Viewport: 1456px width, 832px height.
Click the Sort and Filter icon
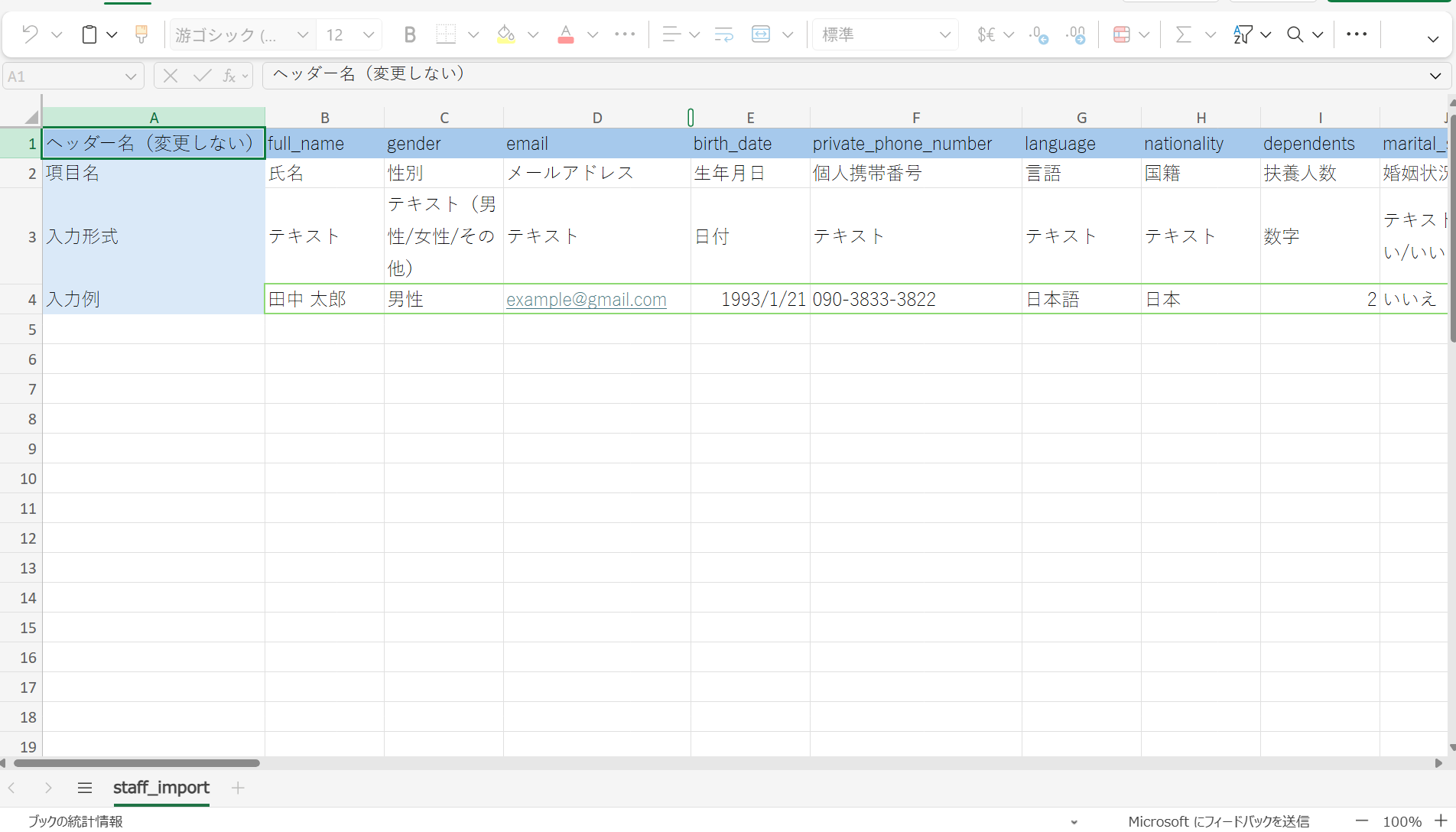pos(1243,34)
